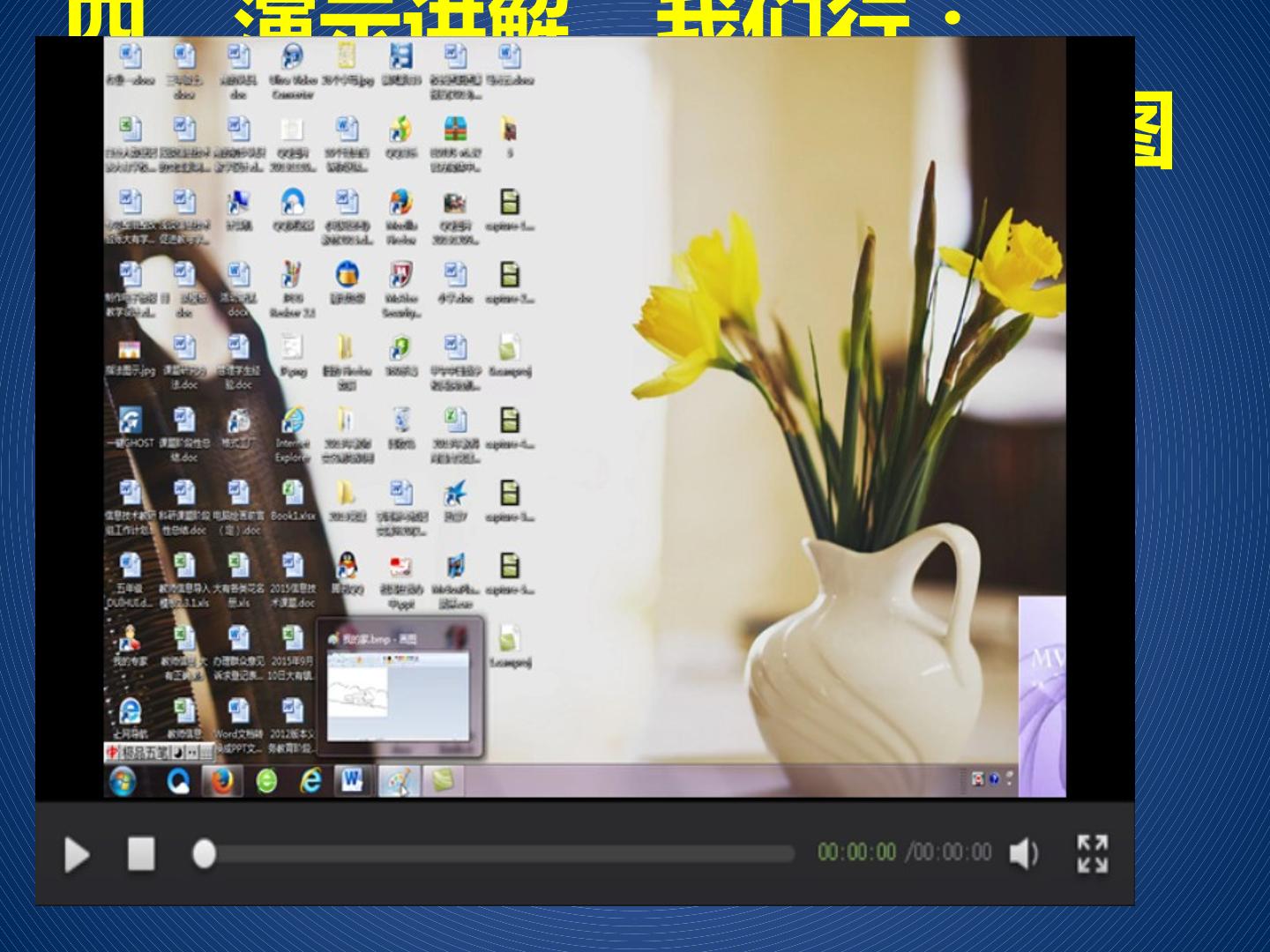Toggle fullscreen mode for the video
The height and width of the screenshot is (952, 1270).
[x=1093, y=853]
